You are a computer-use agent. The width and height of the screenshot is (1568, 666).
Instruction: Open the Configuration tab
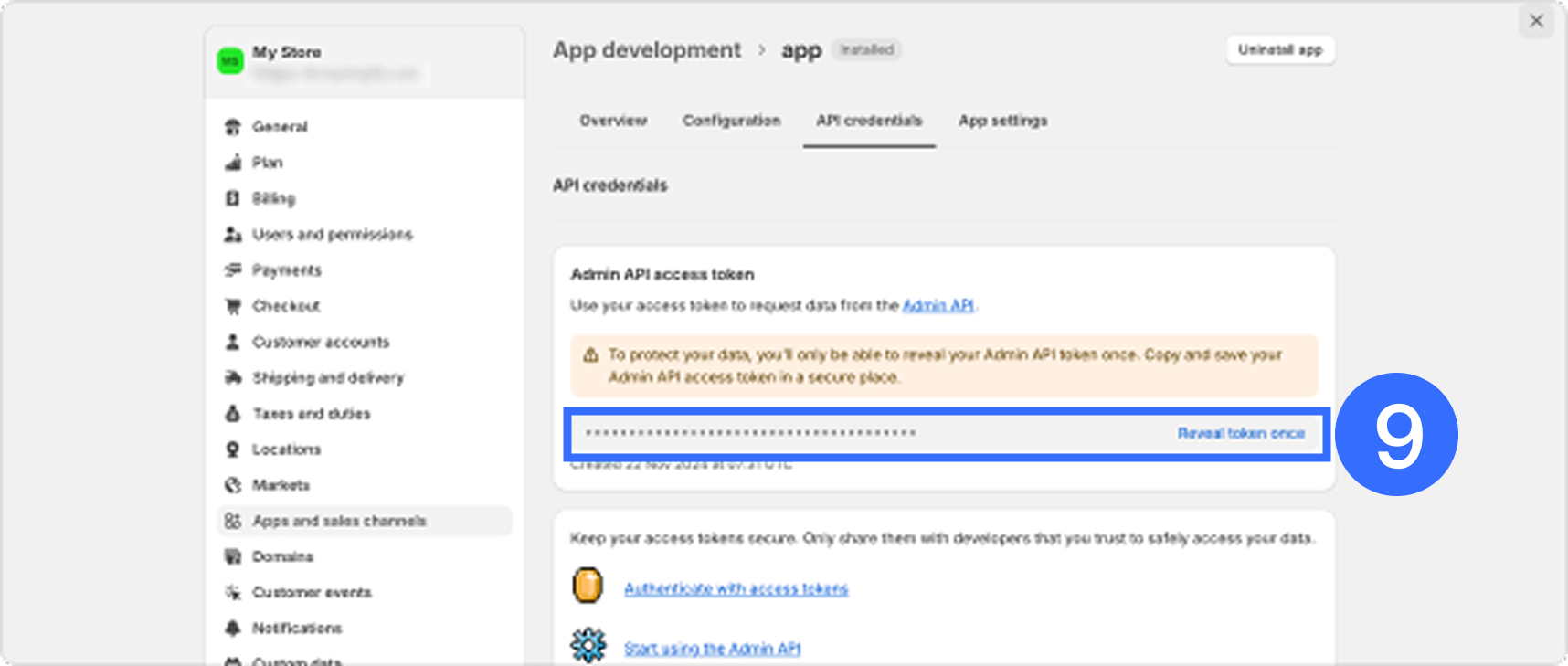[731, 121]
